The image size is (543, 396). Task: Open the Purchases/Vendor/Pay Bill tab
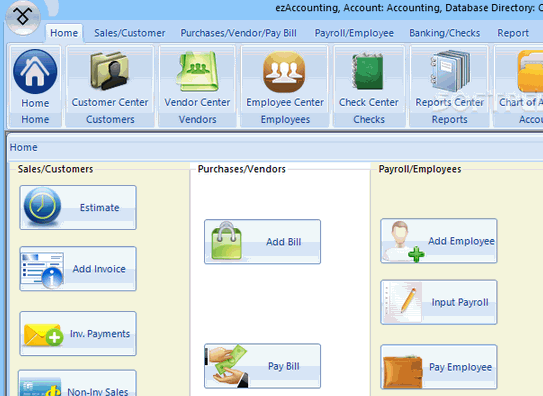point(238,33)
